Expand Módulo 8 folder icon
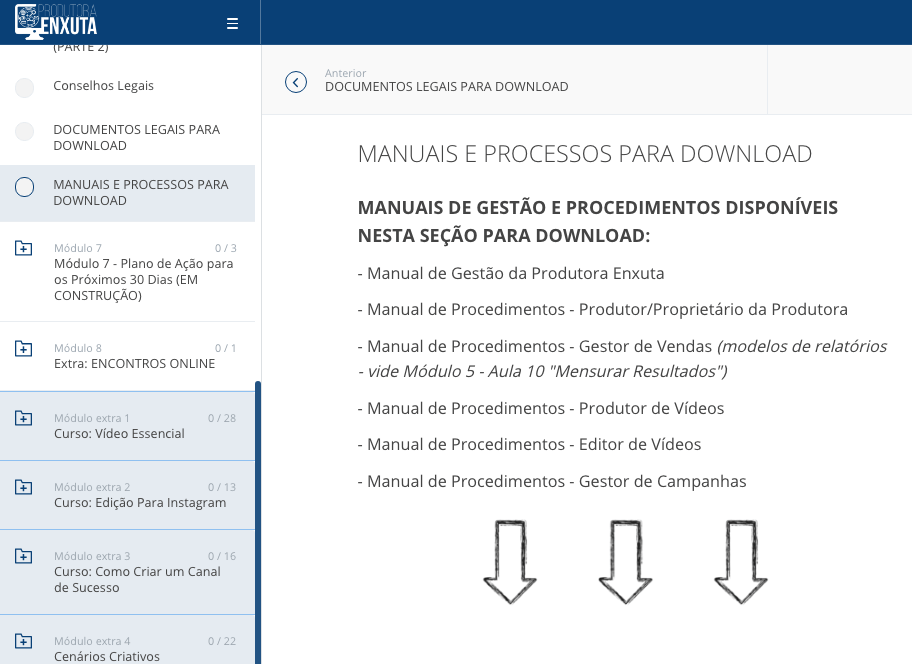The width and height of the screenshot is (912, 664). coord(23,348)
